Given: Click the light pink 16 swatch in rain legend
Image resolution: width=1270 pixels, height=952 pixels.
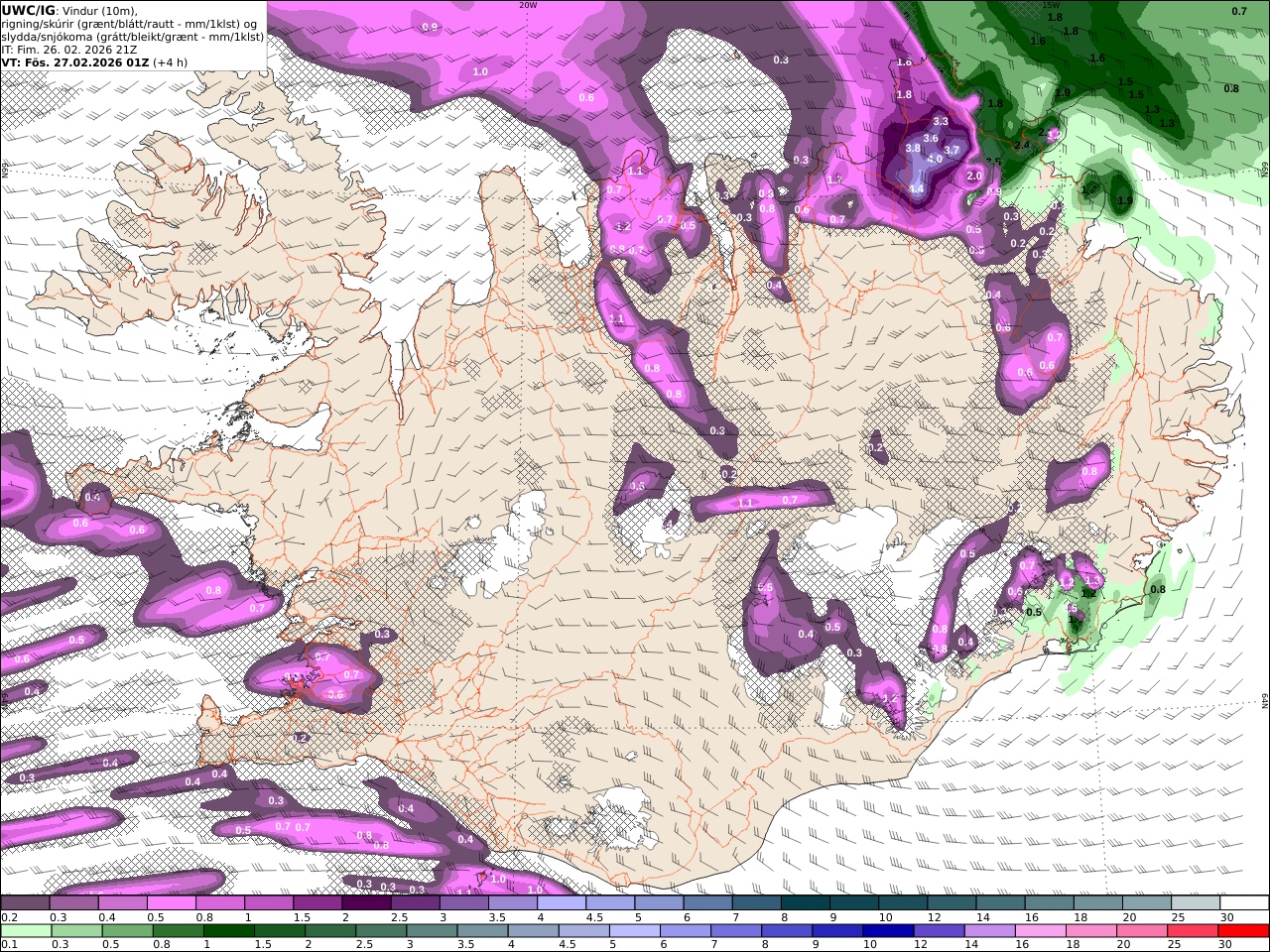Looking at the screenshot, I should 1040,931.
